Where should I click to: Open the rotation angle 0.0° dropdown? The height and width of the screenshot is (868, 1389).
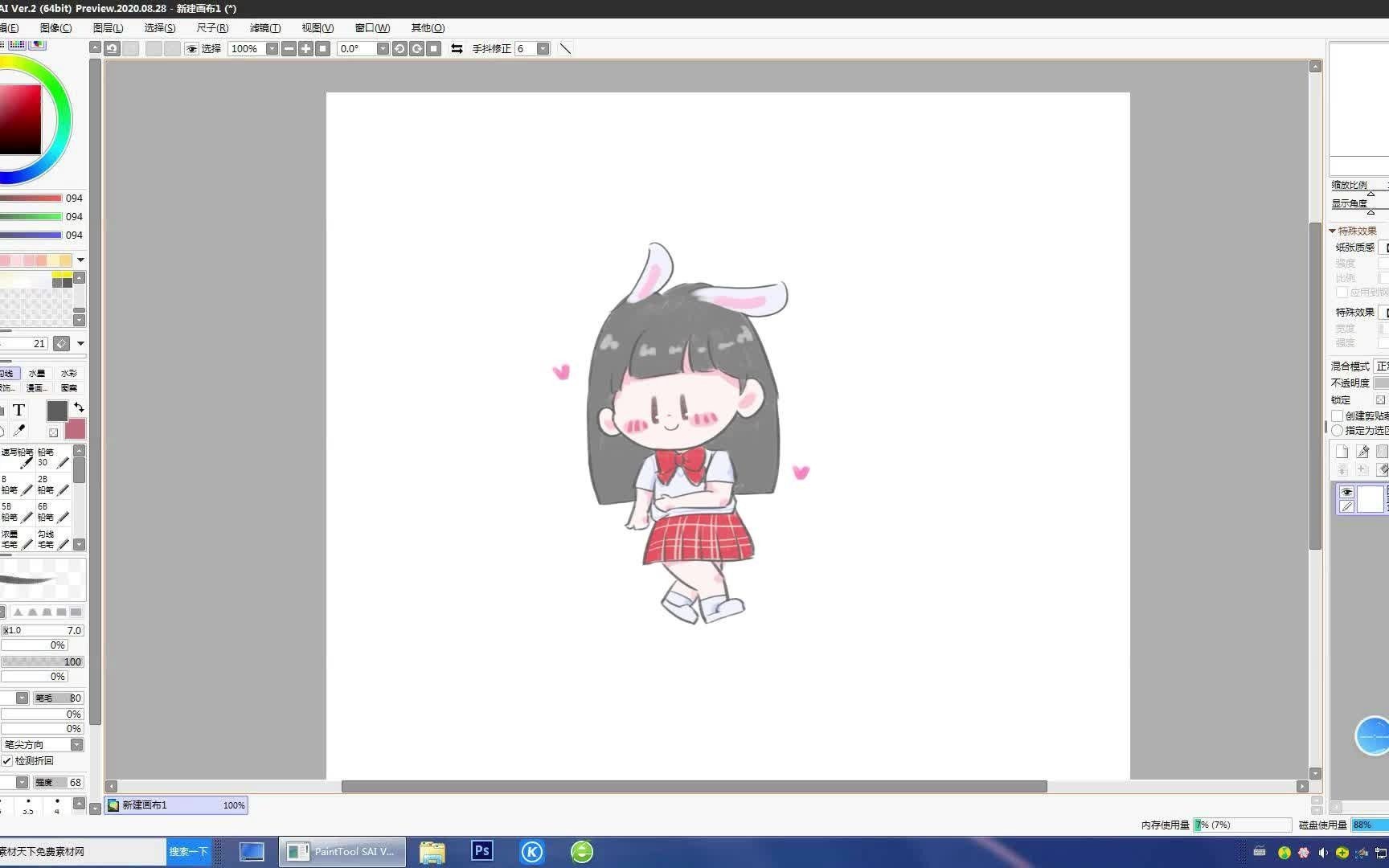click(x=383, y=49)
